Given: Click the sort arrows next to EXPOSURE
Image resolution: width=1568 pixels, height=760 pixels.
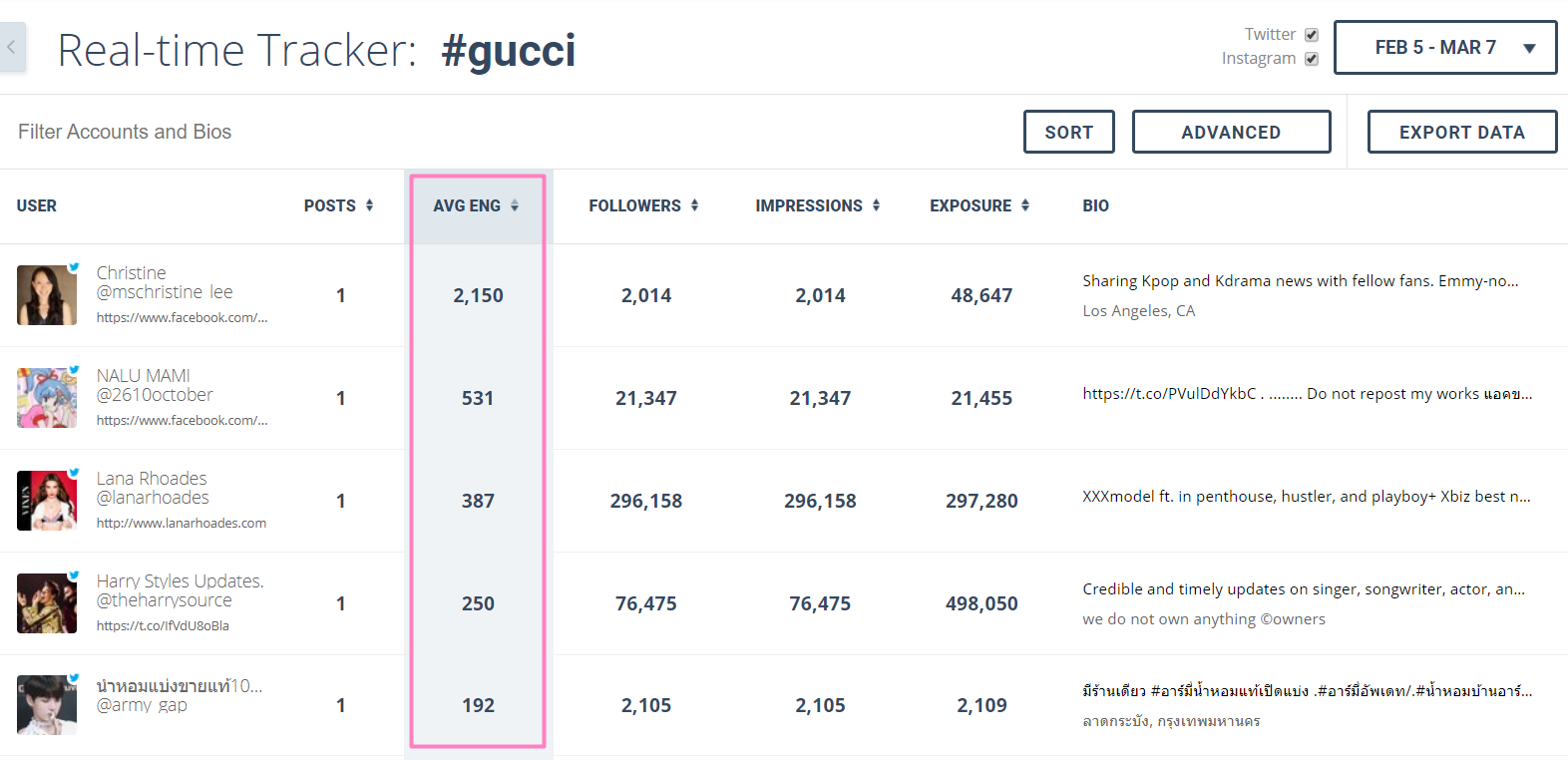Looking at the screenshot, I should [x=1024, y=205].
